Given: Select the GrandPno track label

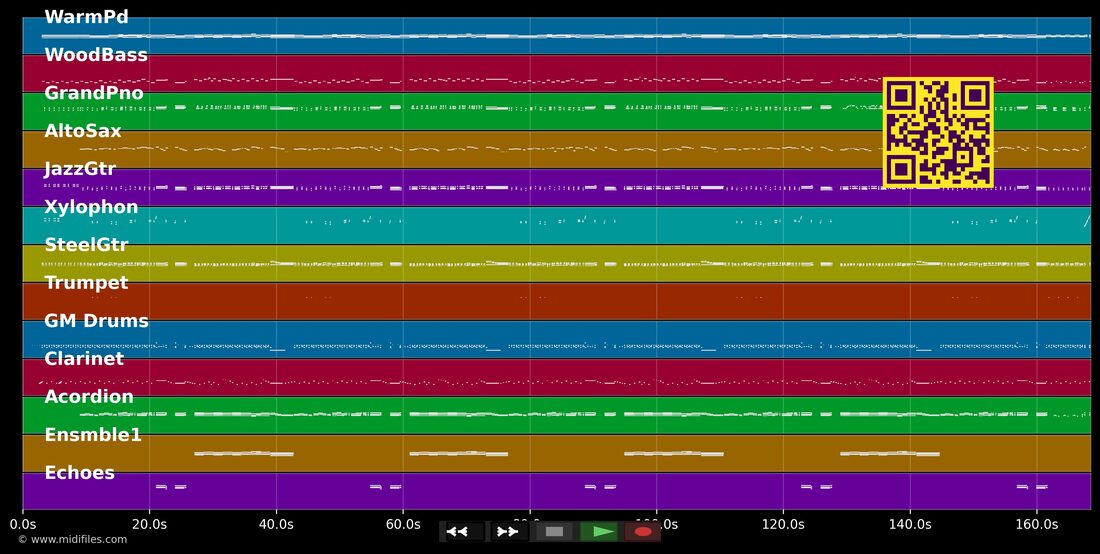Looking at the screenshot, I should tap(94, 93).
